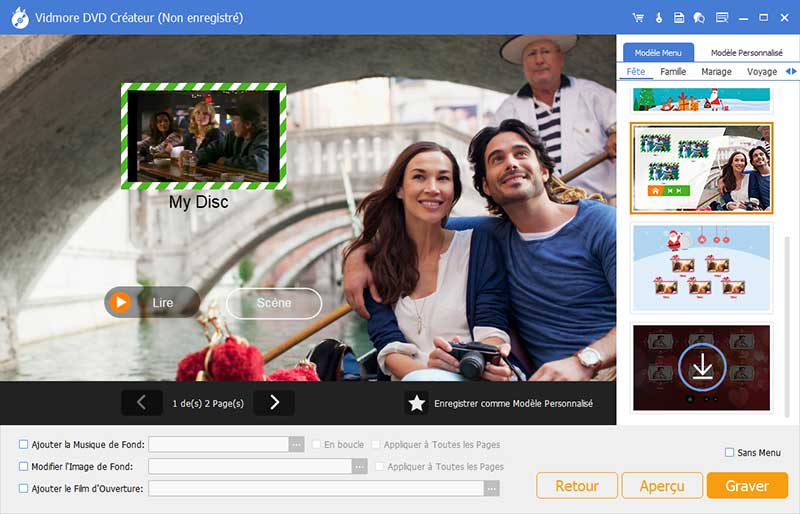Switch to Modèle Personnalisé tab
The image size is (800, 514).
tap(746, 52)
